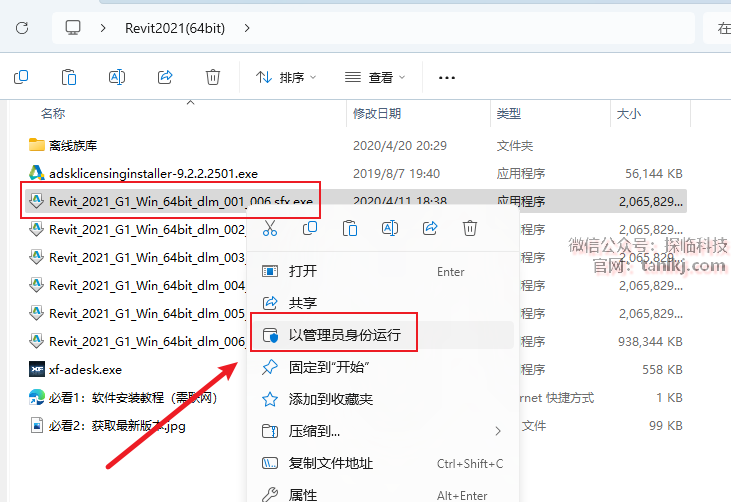Click the Rename icon in the context menu

click(x=390, y=228)
